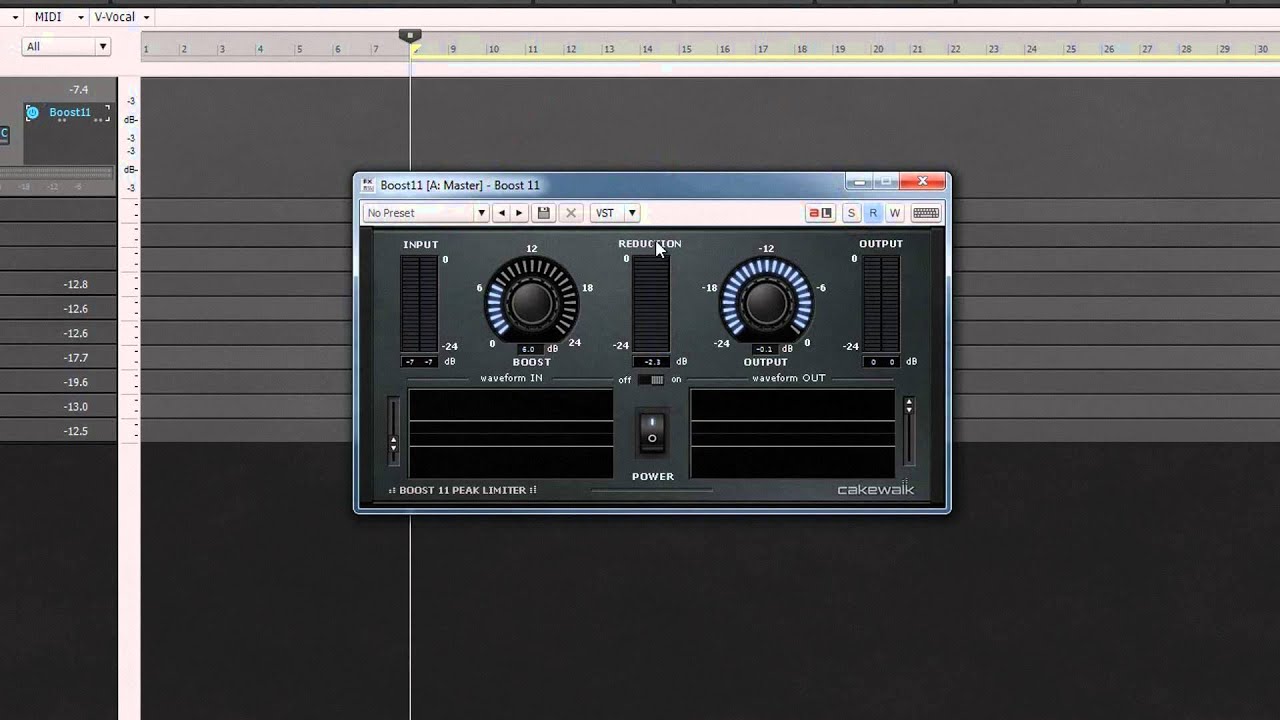This screenshot has width=1280, height=720.
Task: Click the waveform IN display
Action: click(510, 433)
